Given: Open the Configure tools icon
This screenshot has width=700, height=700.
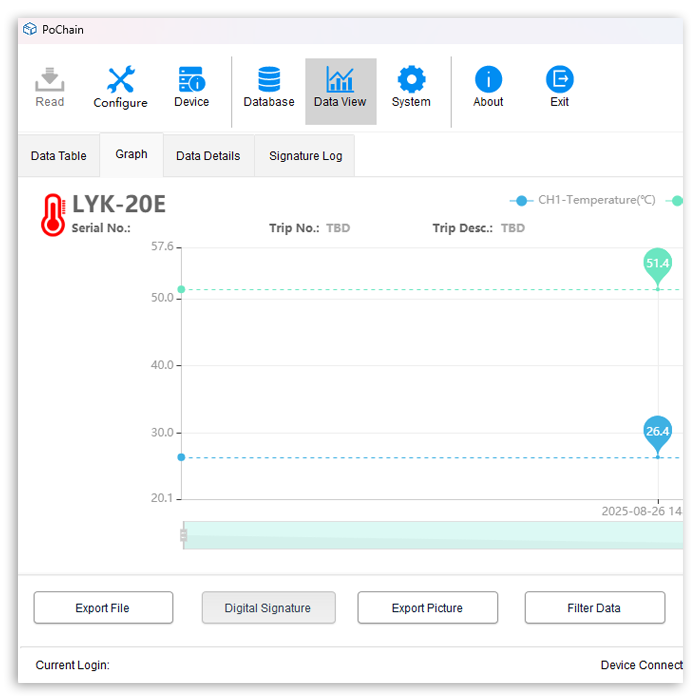Looking at the screenshot, I should pyautogui.click(x=120, y=80).
